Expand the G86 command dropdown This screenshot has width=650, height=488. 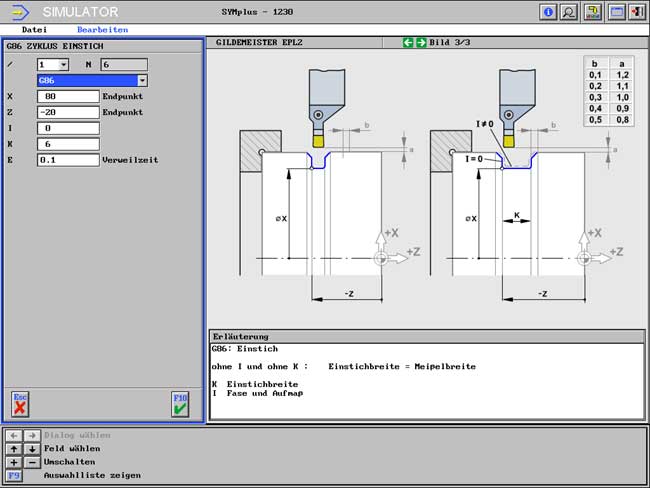[x=142, y=80]
